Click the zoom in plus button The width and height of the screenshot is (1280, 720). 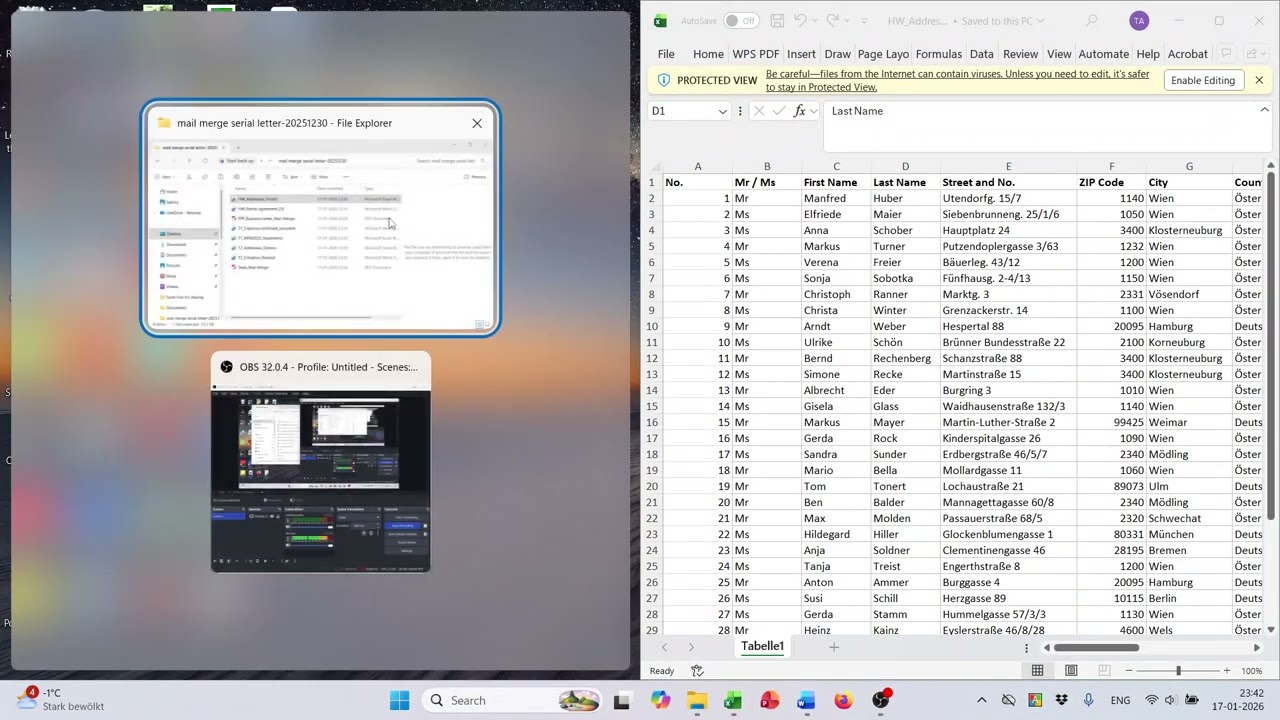pyautogui.click(x=1227, y=671)
